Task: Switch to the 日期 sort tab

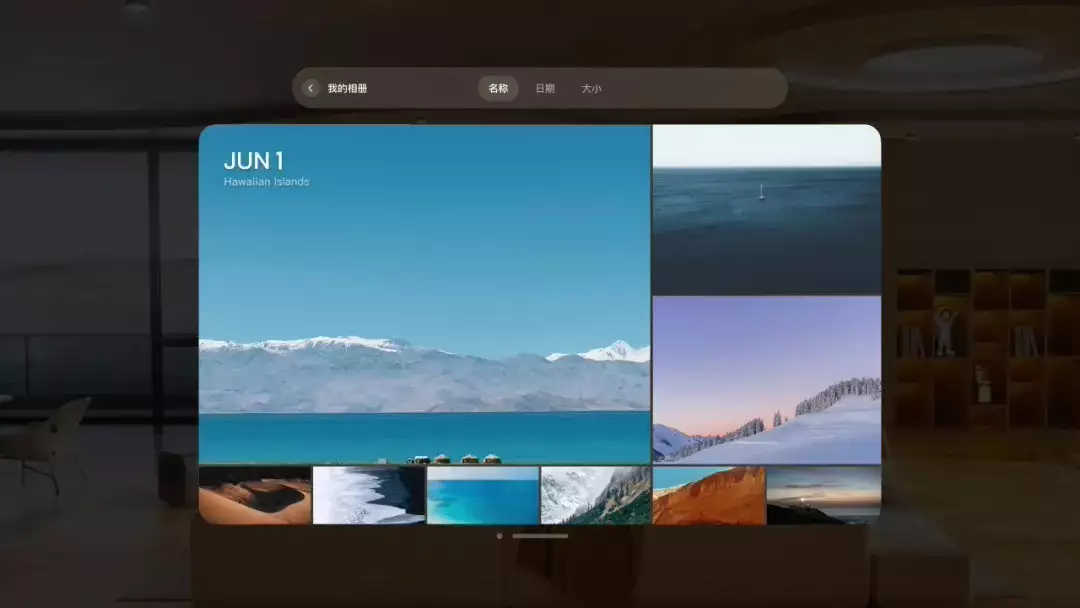Action: [545, 88]
